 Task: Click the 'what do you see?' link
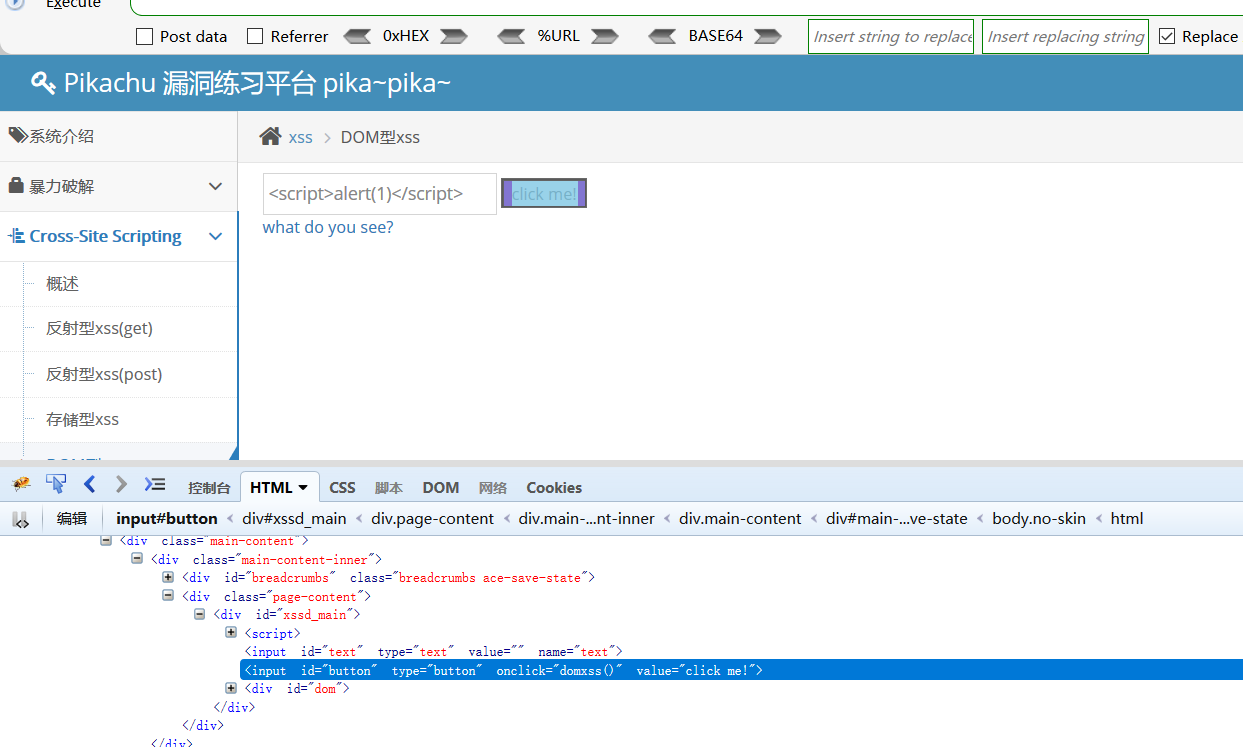pyautogui.click(x=328, y=227)
